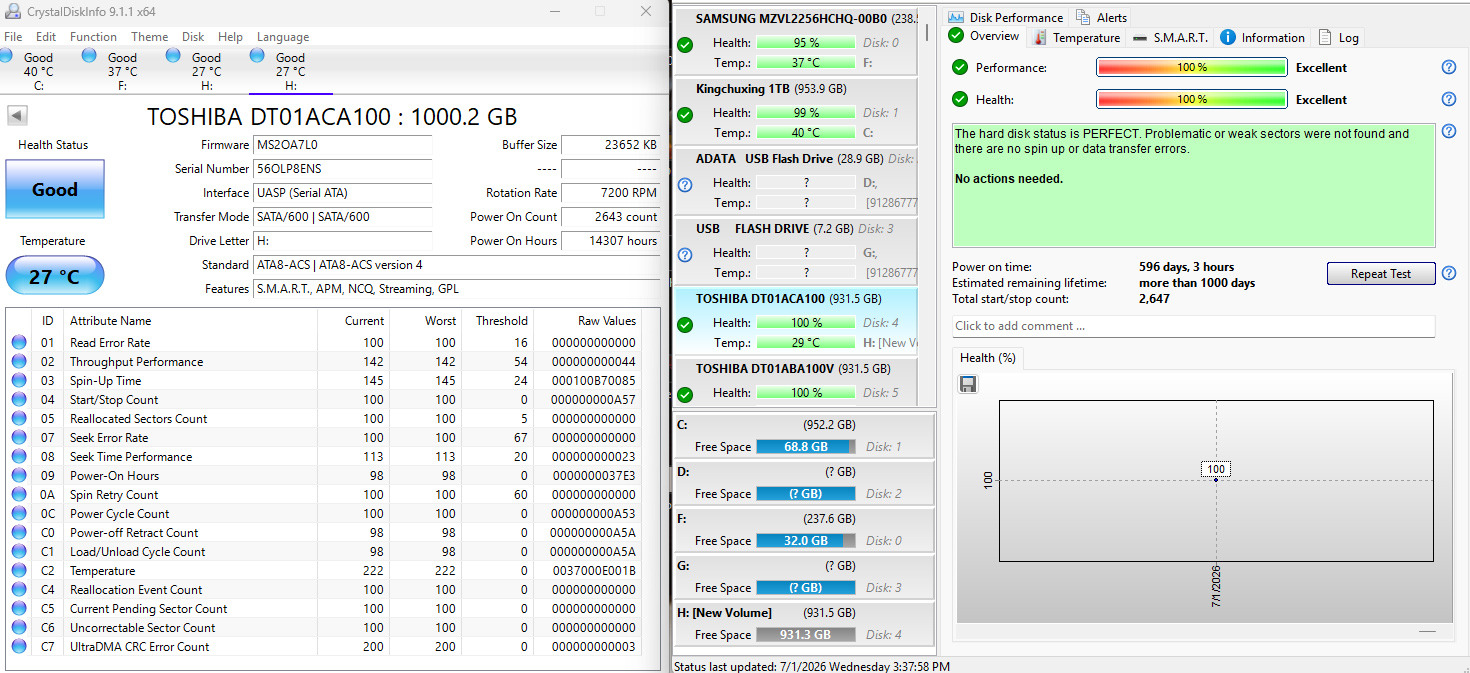
Task: Select the SAMSUNG MZVL2256HCHQ disk entry
Action: [x=796, y=42]
